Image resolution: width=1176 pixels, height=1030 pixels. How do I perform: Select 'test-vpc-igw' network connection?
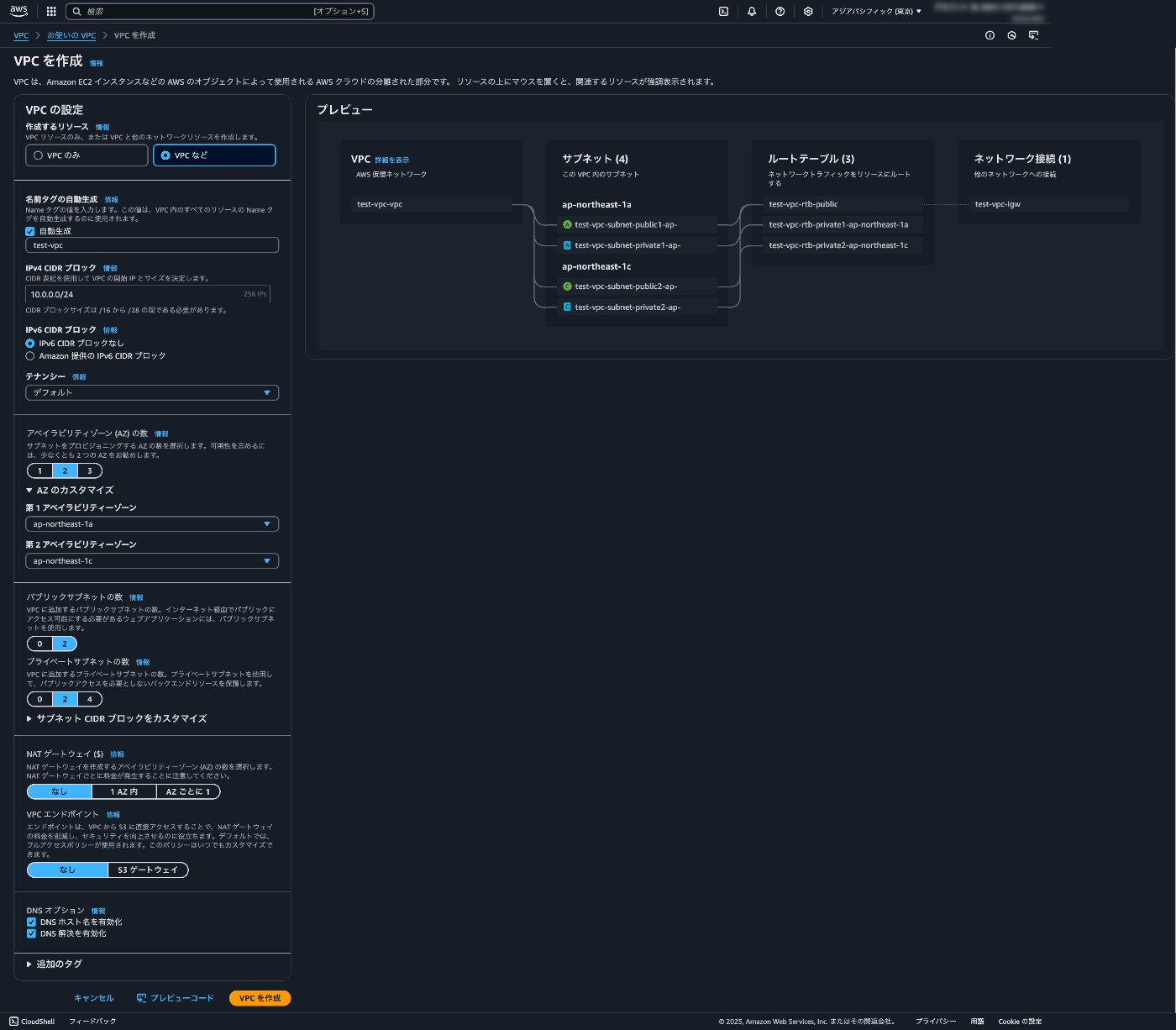(x=1049, y=204)
